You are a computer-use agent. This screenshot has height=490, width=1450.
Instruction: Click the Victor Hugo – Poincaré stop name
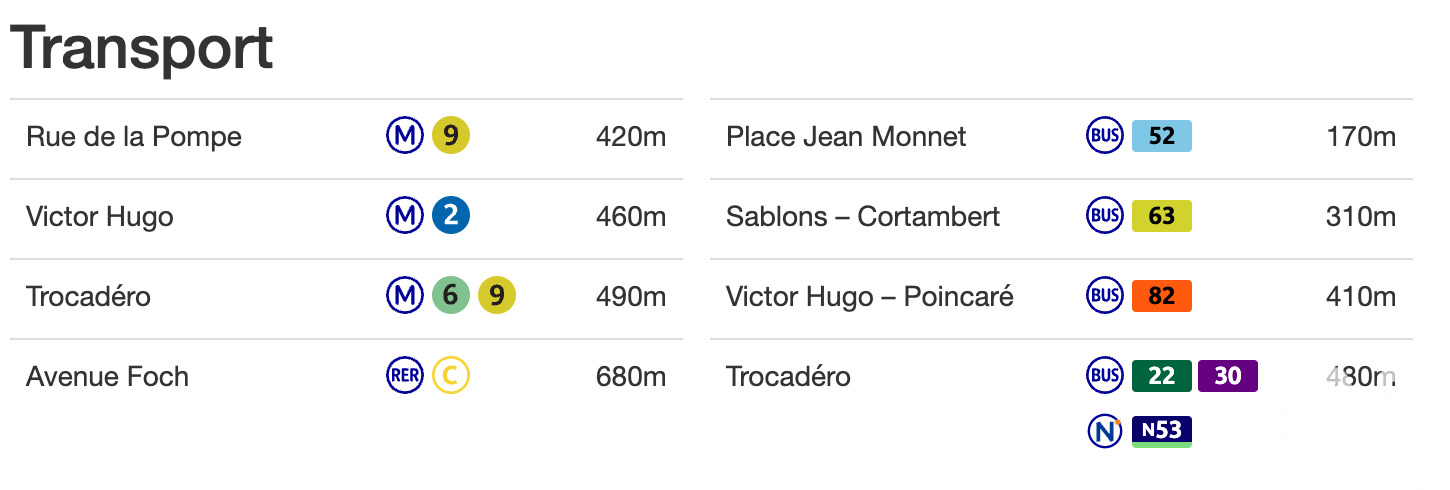pyautogui.click(x=870, y=297)
